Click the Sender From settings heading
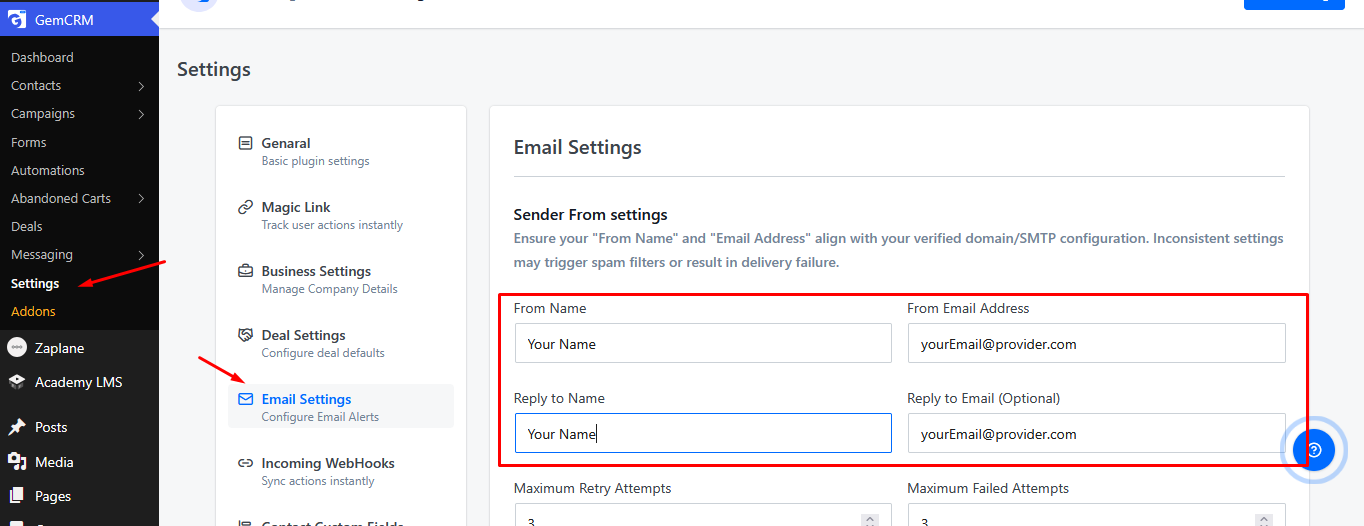Viewport: 1364px width, 526px height. tap(591, 214)
